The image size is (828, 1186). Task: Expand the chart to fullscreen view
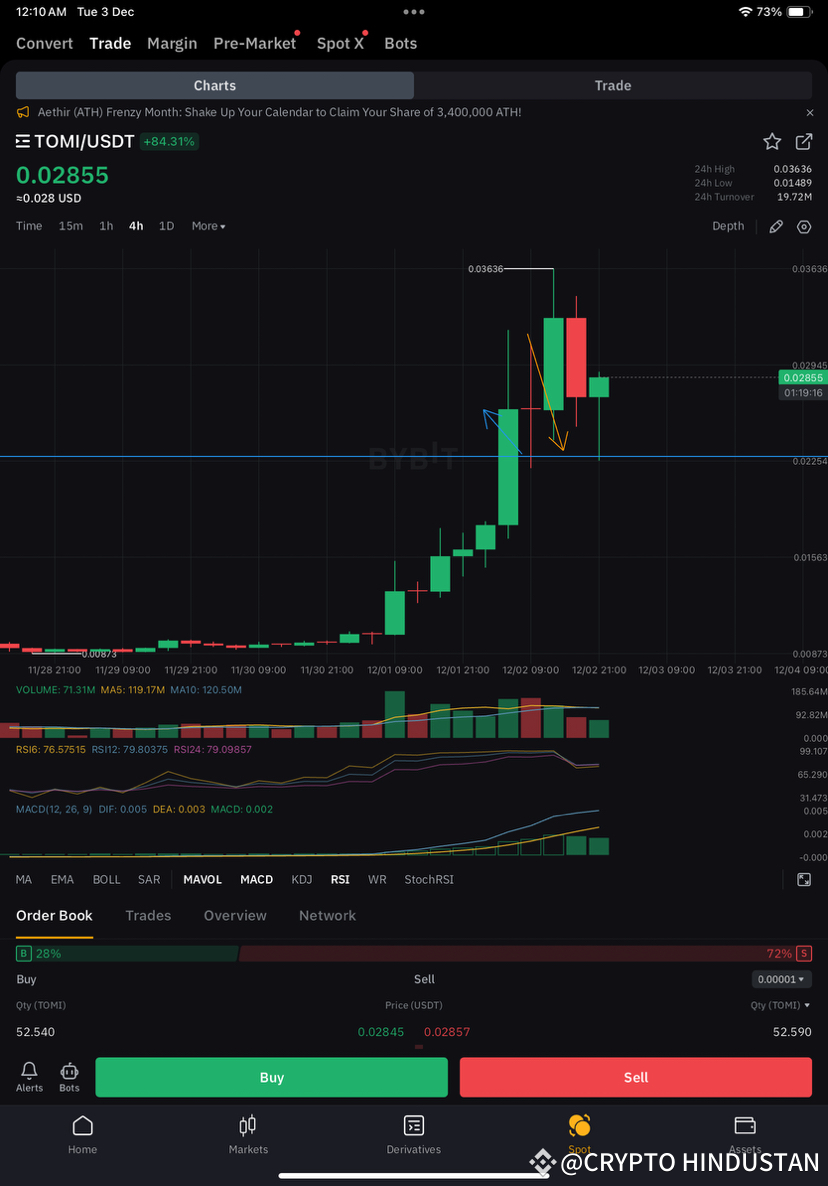(x=804, y=879)
